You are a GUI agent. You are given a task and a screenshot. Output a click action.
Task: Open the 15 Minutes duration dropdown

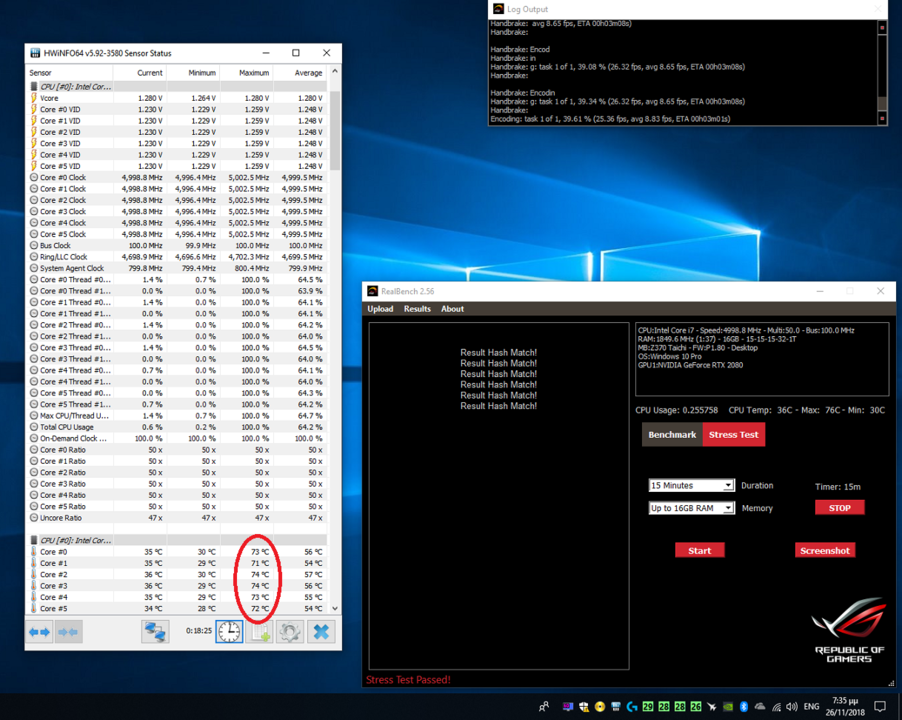point(691,485)
